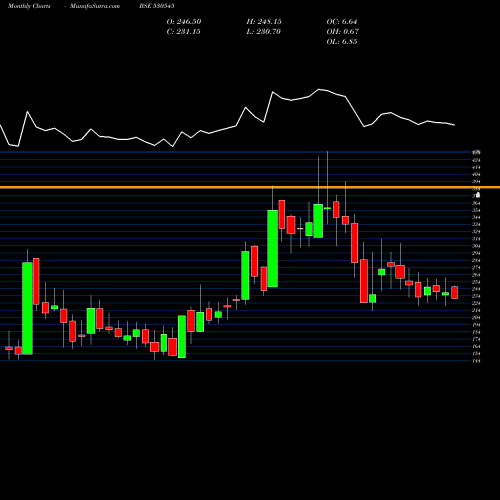Click the 364 price axis label
Viewport: 500px width, 500px height.
pyautogui.click(x=476, y=203)
